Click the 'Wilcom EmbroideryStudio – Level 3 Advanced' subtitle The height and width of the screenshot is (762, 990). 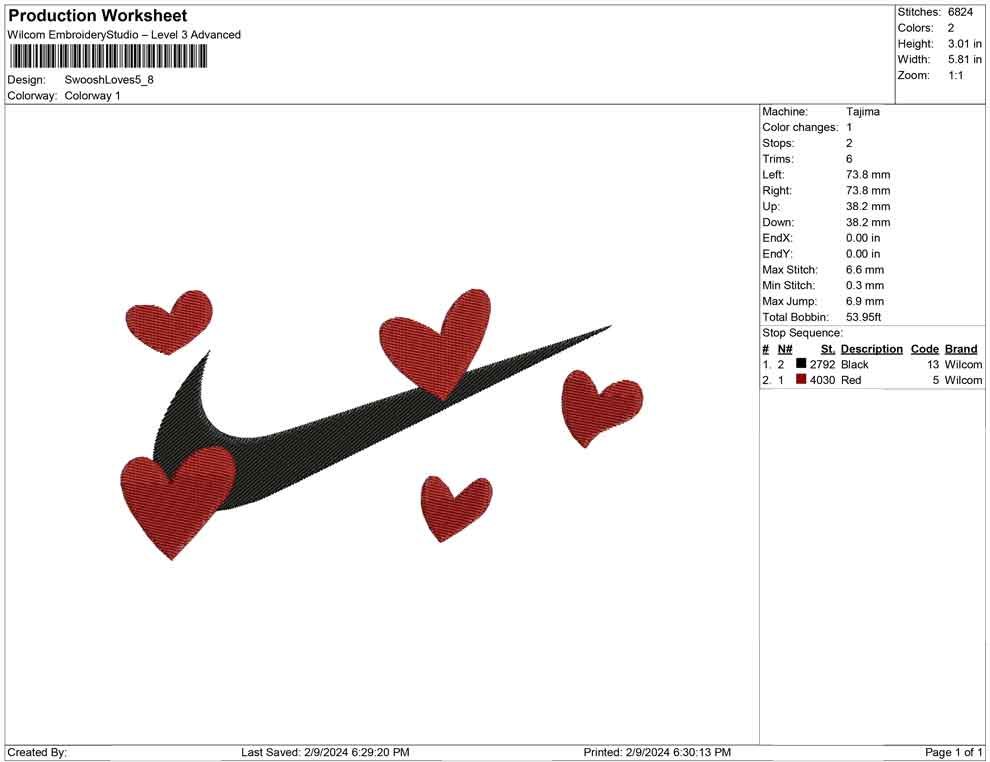(124, 35)
